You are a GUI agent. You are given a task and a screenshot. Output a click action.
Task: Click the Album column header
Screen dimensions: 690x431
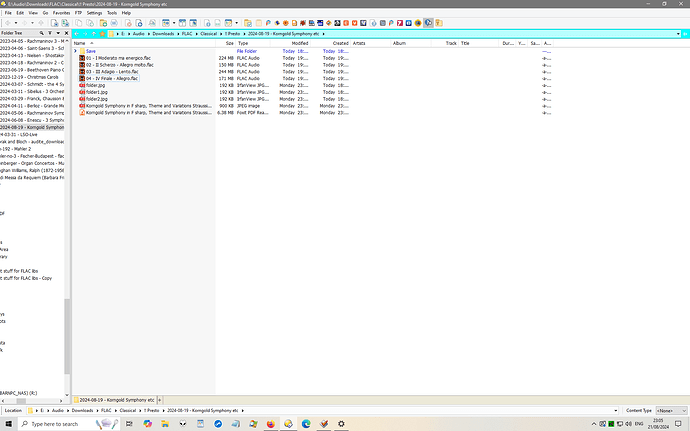coord(411,43)
